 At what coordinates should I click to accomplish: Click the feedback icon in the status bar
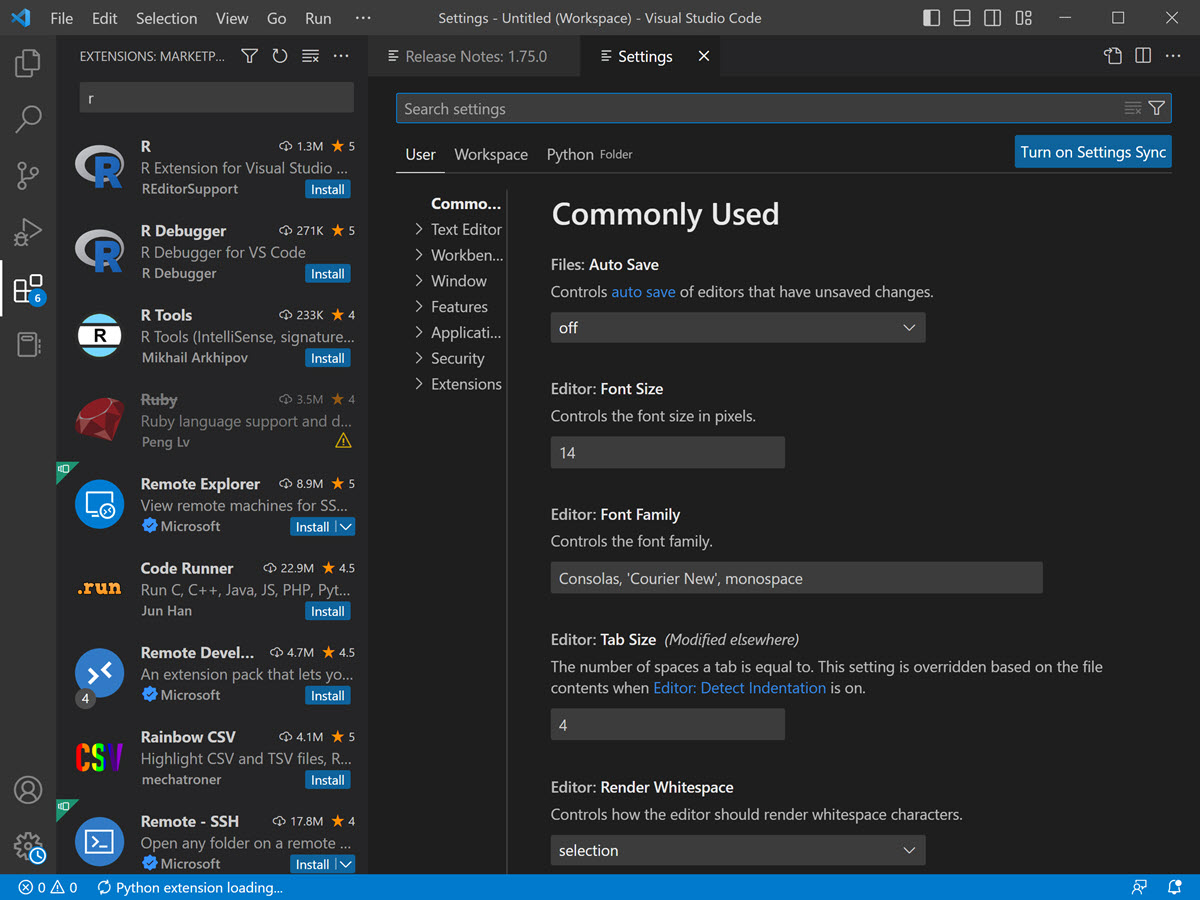1139,888
